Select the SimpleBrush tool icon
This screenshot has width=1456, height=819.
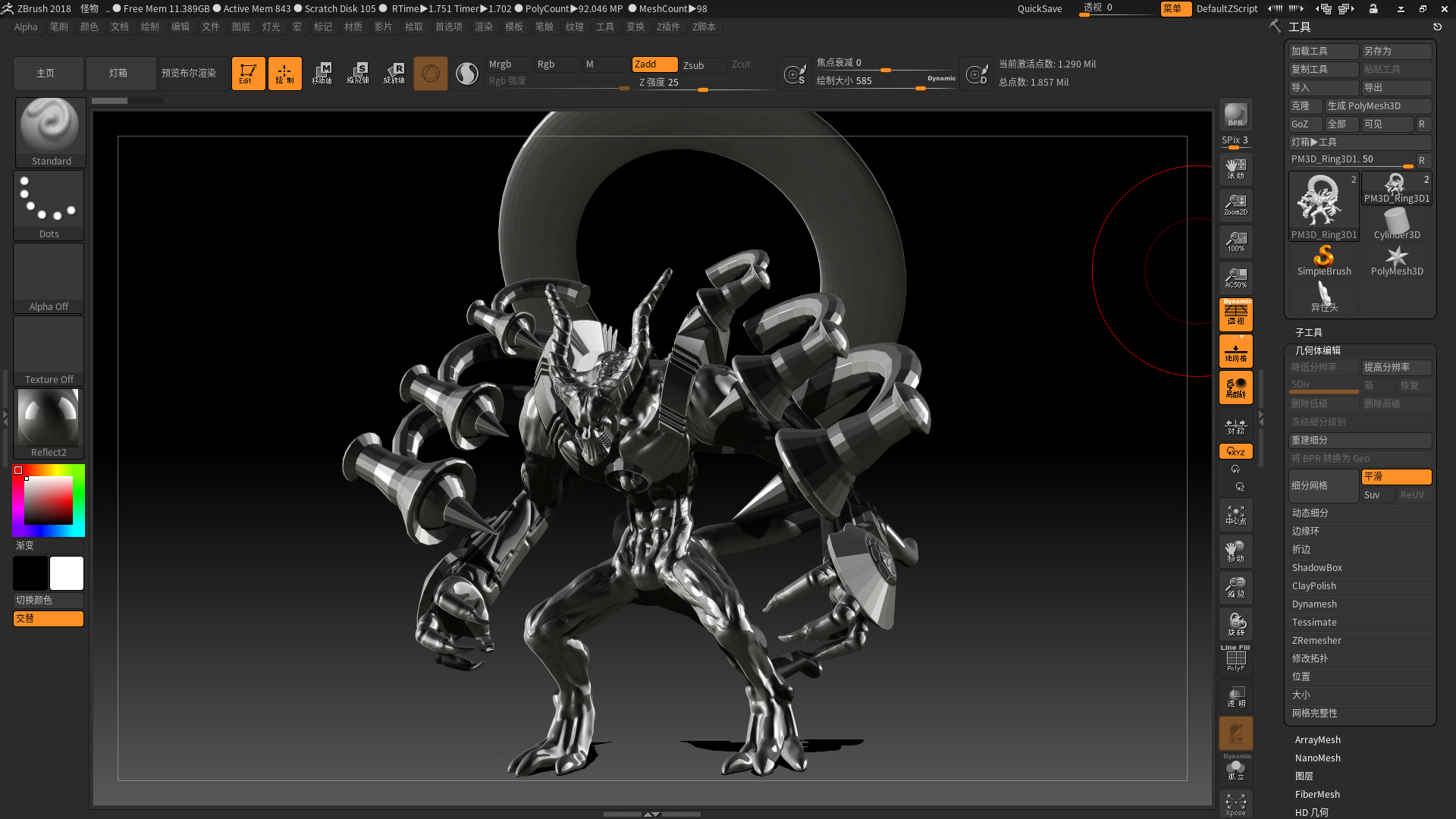coord(1323,261)
